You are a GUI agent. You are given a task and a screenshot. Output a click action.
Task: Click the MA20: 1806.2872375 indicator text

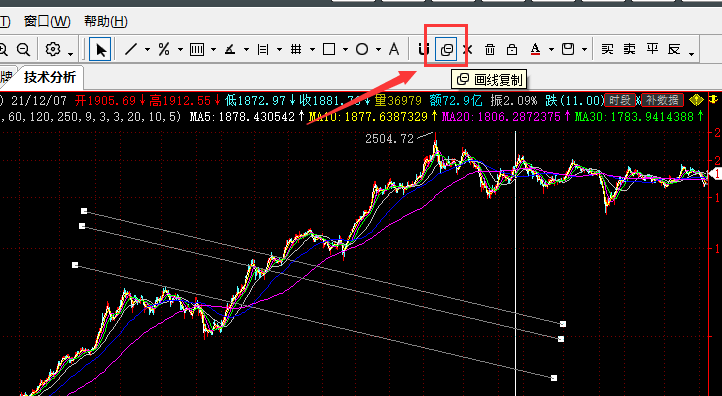[x=501, y=116]
